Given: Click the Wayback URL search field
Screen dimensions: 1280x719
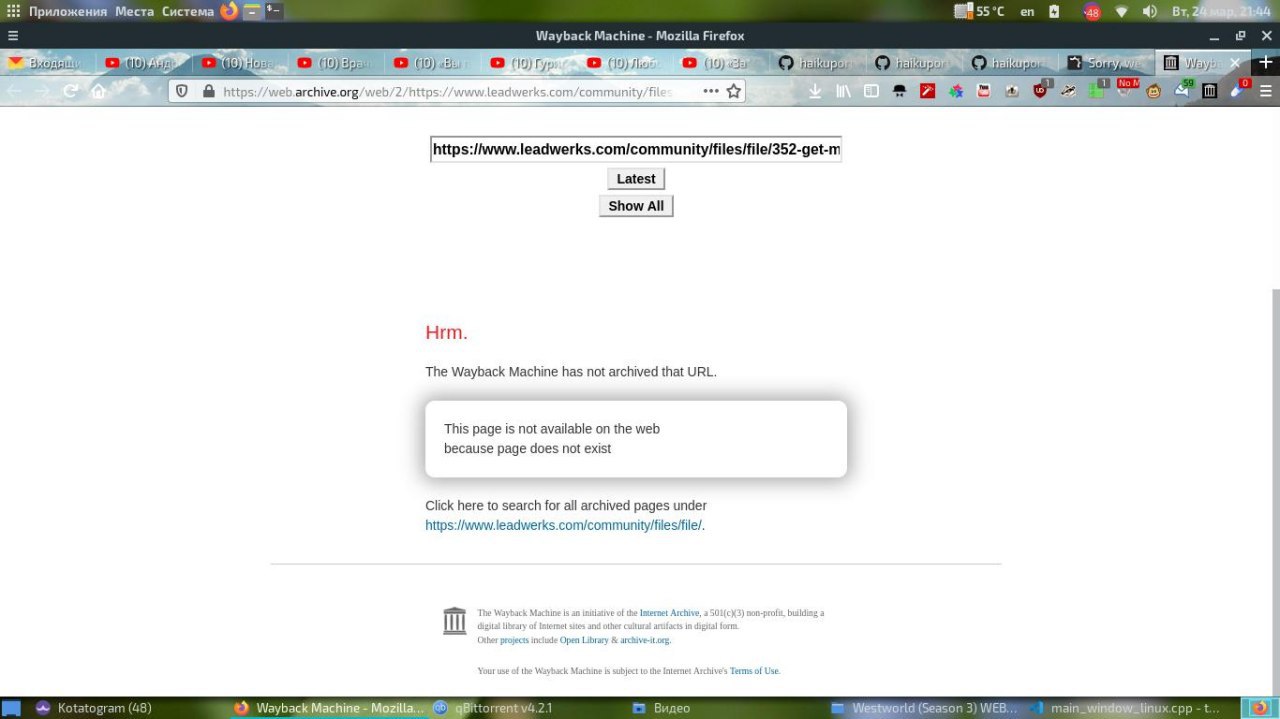Looking at the screenshot, I should [636, 149].
